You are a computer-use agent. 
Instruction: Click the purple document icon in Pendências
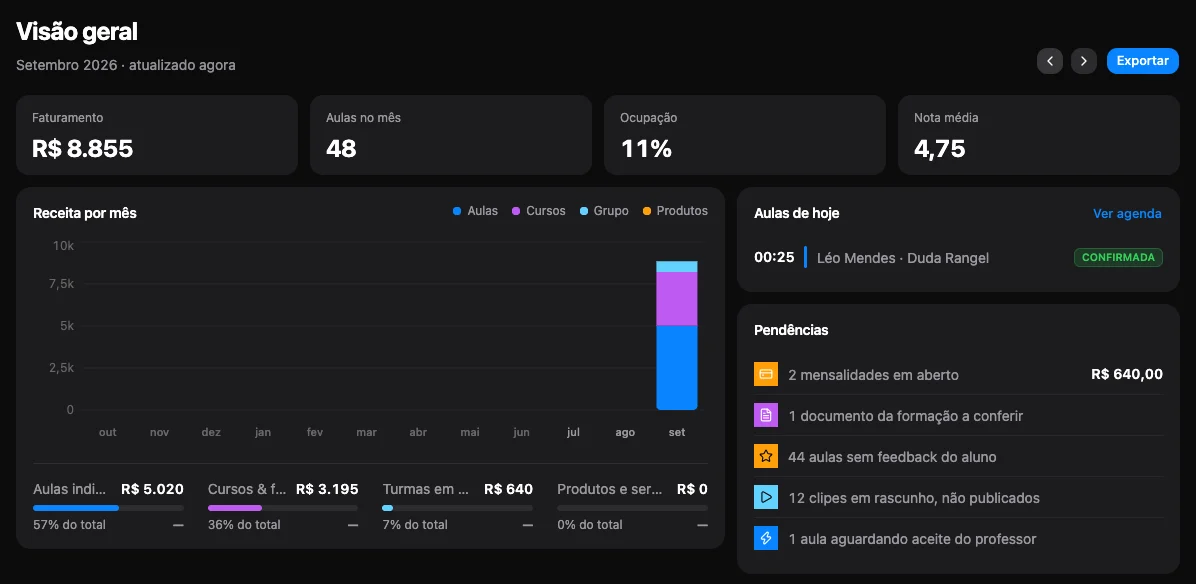click(766, 416)
